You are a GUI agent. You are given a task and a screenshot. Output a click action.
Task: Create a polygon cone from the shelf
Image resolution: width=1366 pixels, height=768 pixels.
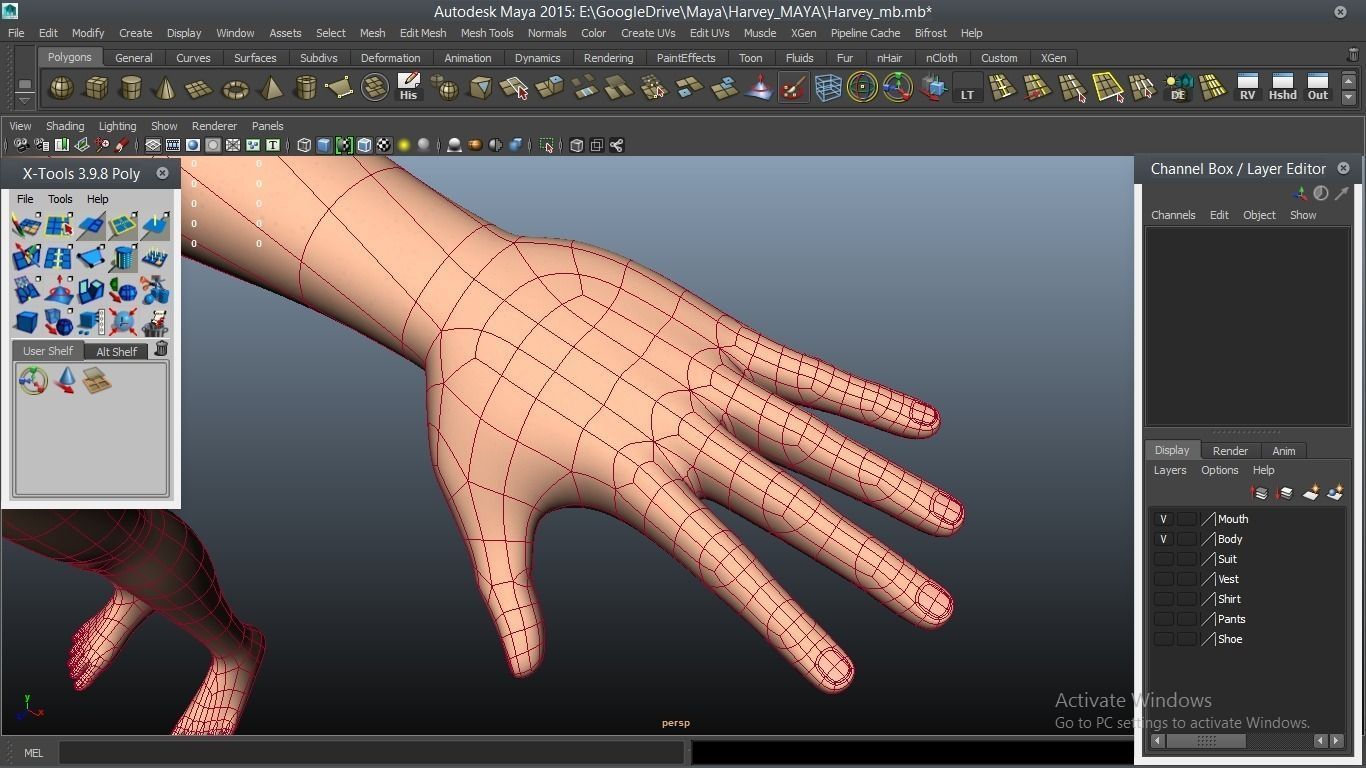[x=165, y=88]
